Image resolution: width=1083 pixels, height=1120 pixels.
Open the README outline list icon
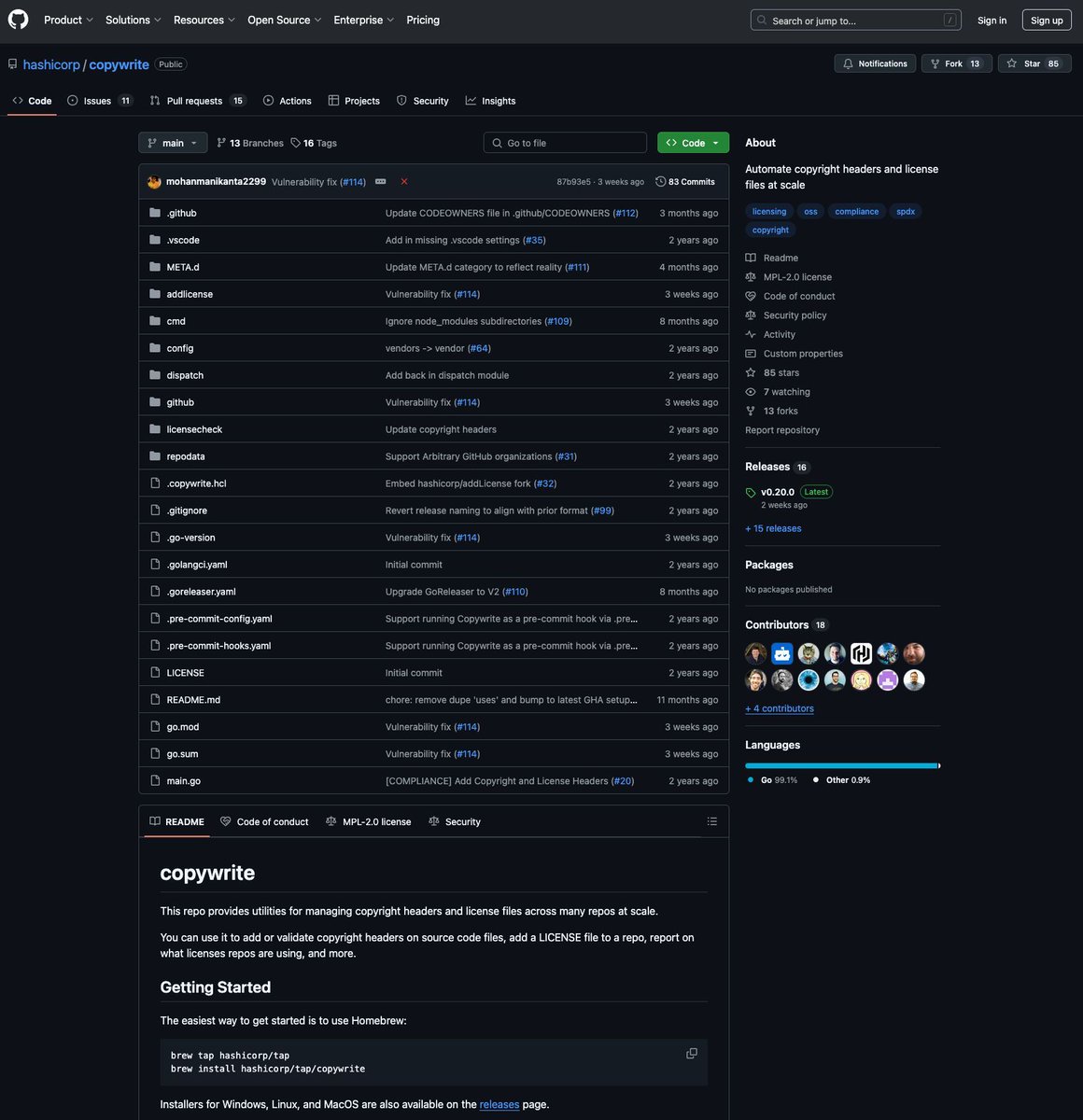click(712, 821)
